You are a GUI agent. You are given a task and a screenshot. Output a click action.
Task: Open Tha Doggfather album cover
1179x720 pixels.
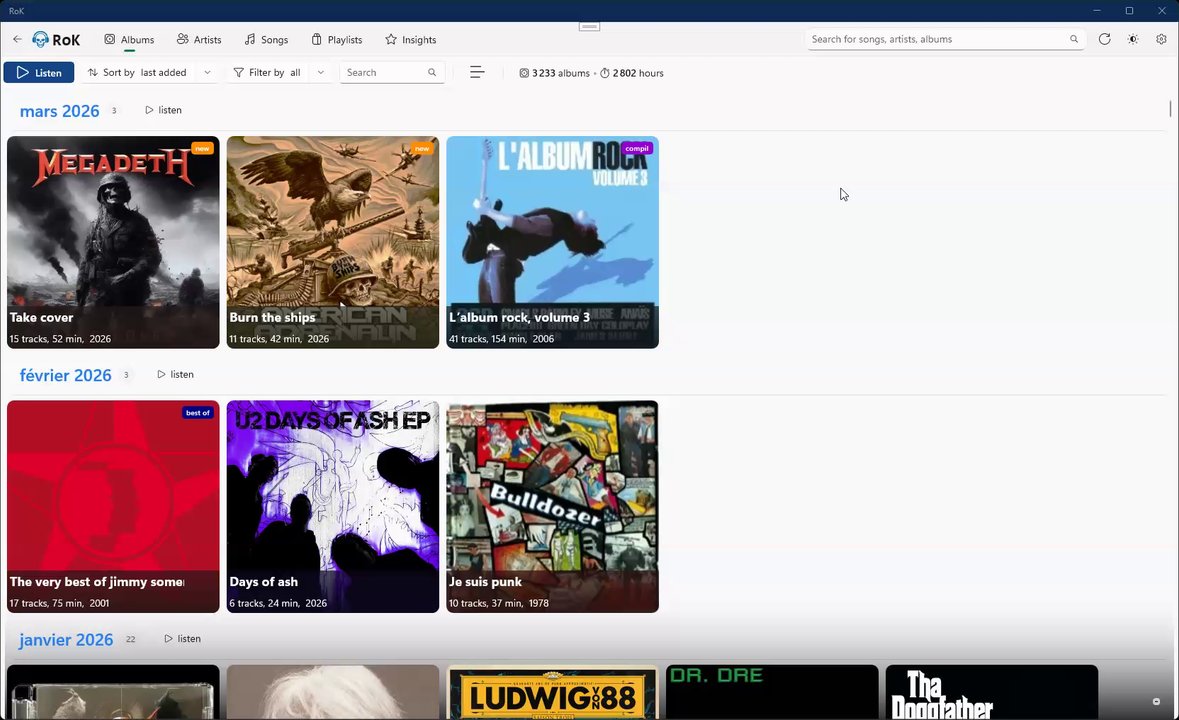tap(992, 692)
